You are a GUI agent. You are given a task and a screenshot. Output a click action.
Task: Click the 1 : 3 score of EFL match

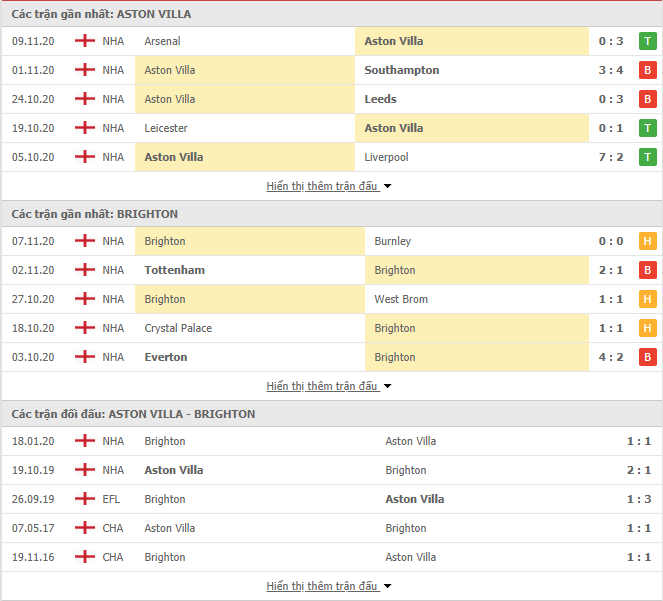point(638,499)
